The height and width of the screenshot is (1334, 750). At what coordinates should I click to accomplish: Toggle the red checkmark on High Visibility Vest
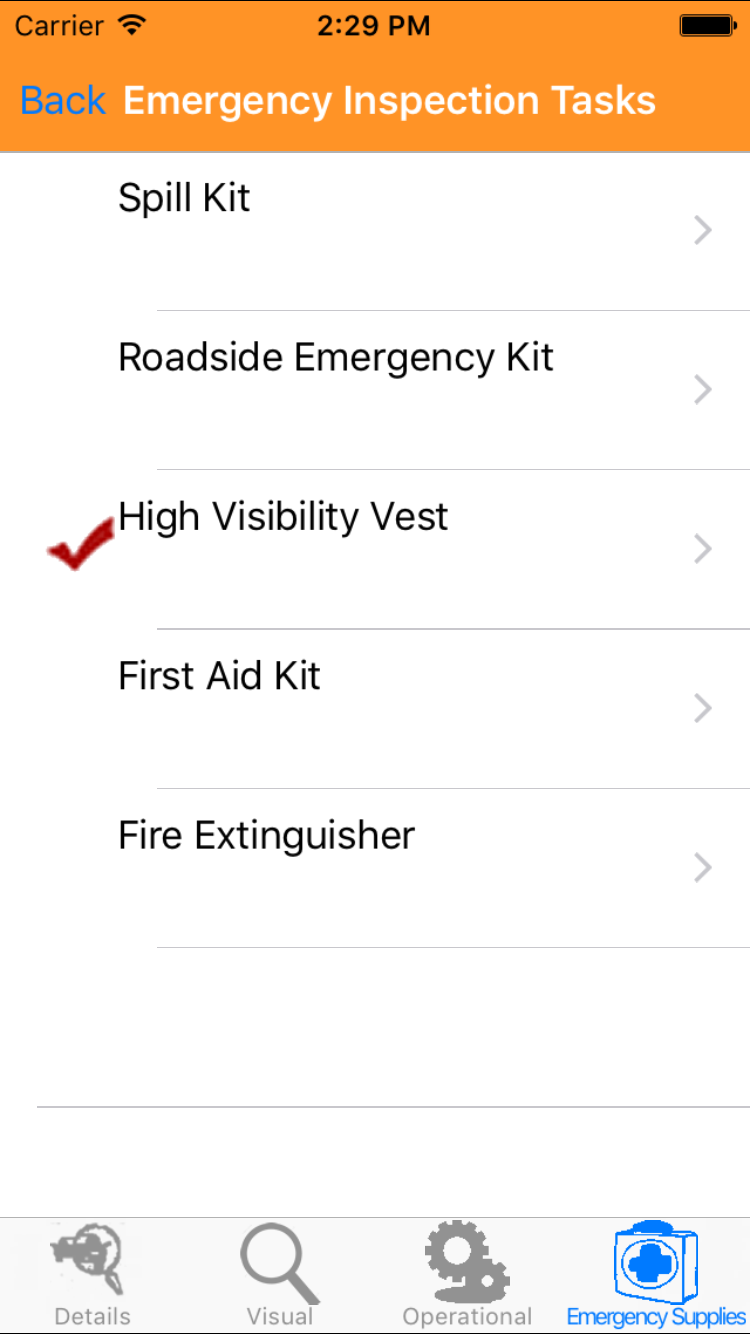click(80, 545)
